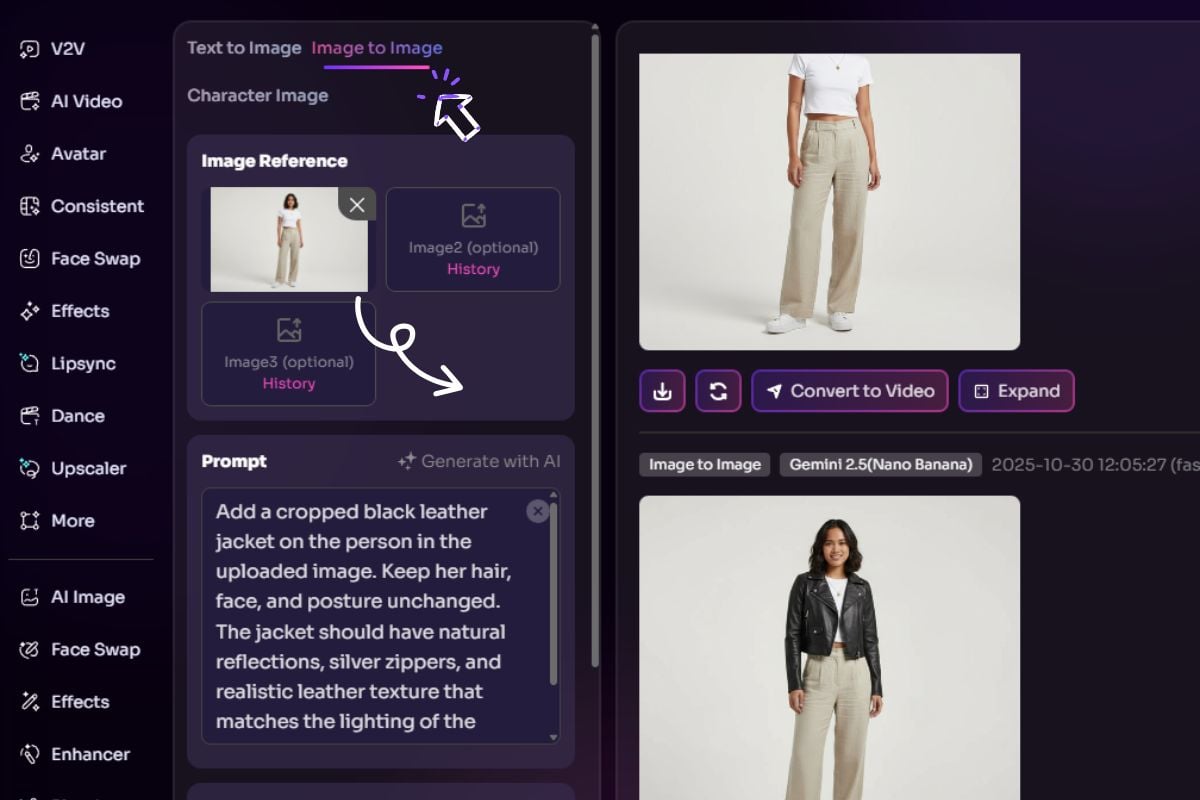Clear the prompt text with X button
This screenshot has width=1200, height=800.
538,511
